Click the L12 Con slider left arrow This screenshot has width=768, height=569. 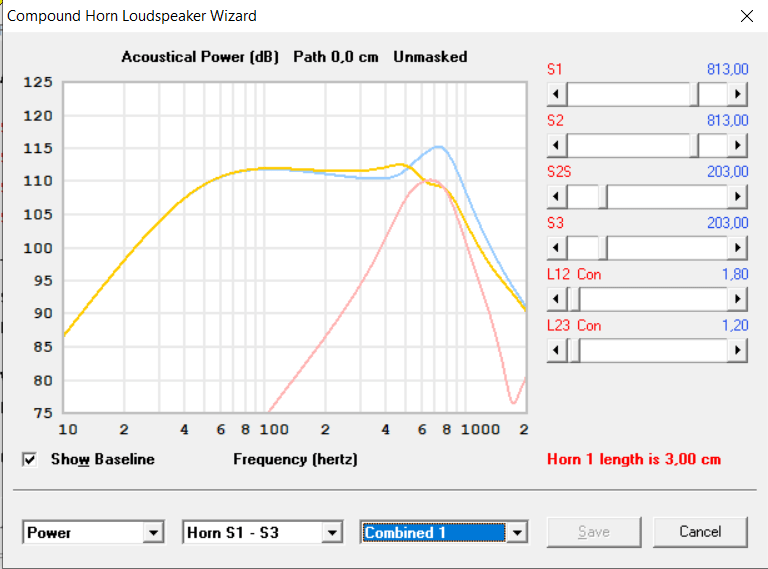click(556, 299)
